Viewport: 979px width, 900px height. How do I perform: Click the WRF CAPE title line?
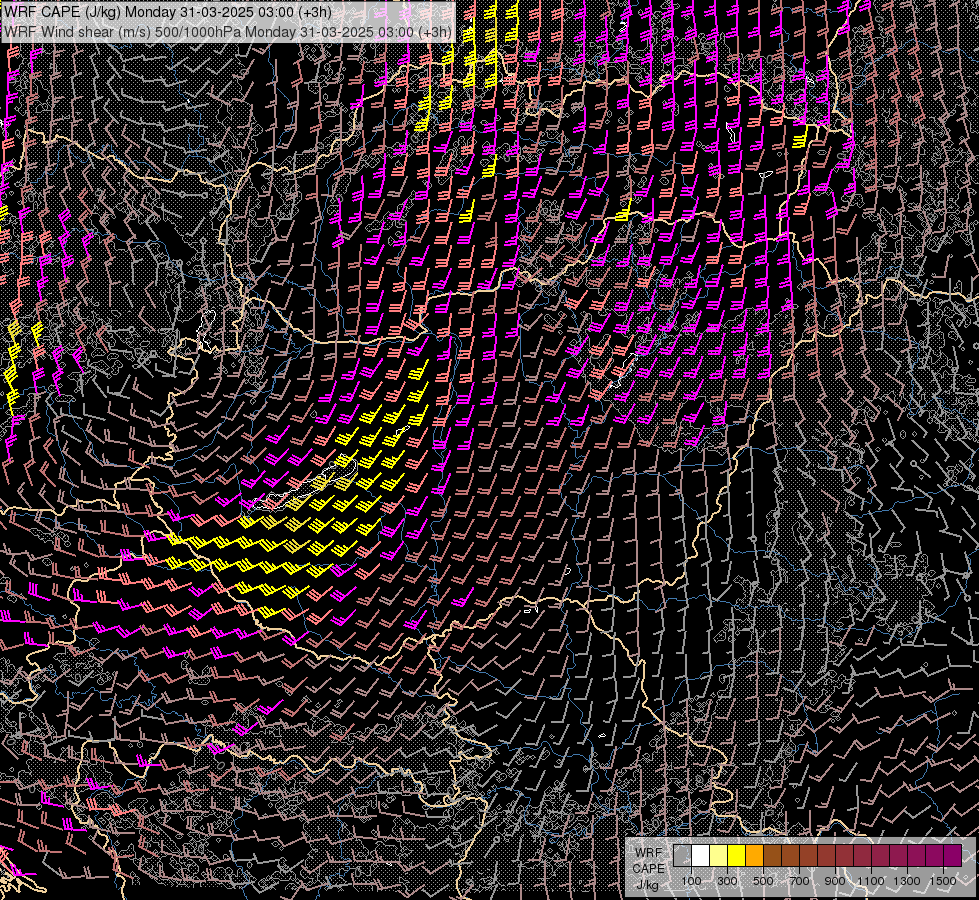point(168,12)
